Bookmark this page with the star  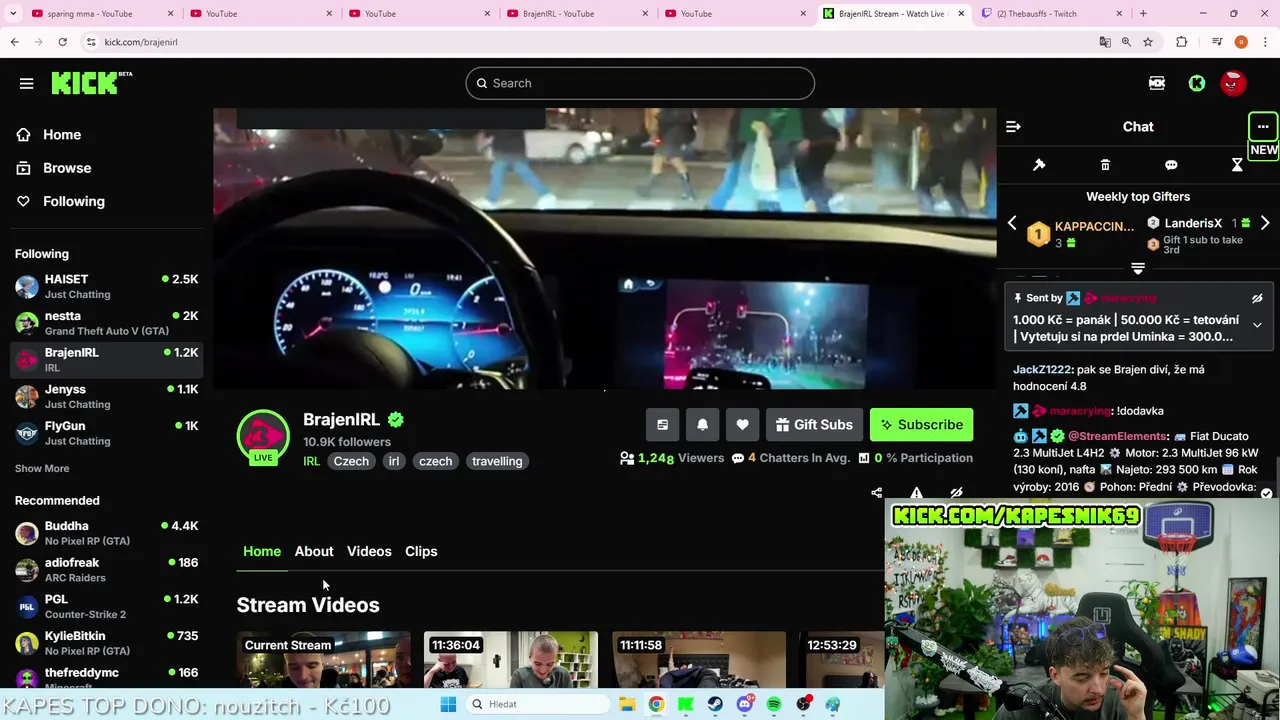coord(1148,42)
